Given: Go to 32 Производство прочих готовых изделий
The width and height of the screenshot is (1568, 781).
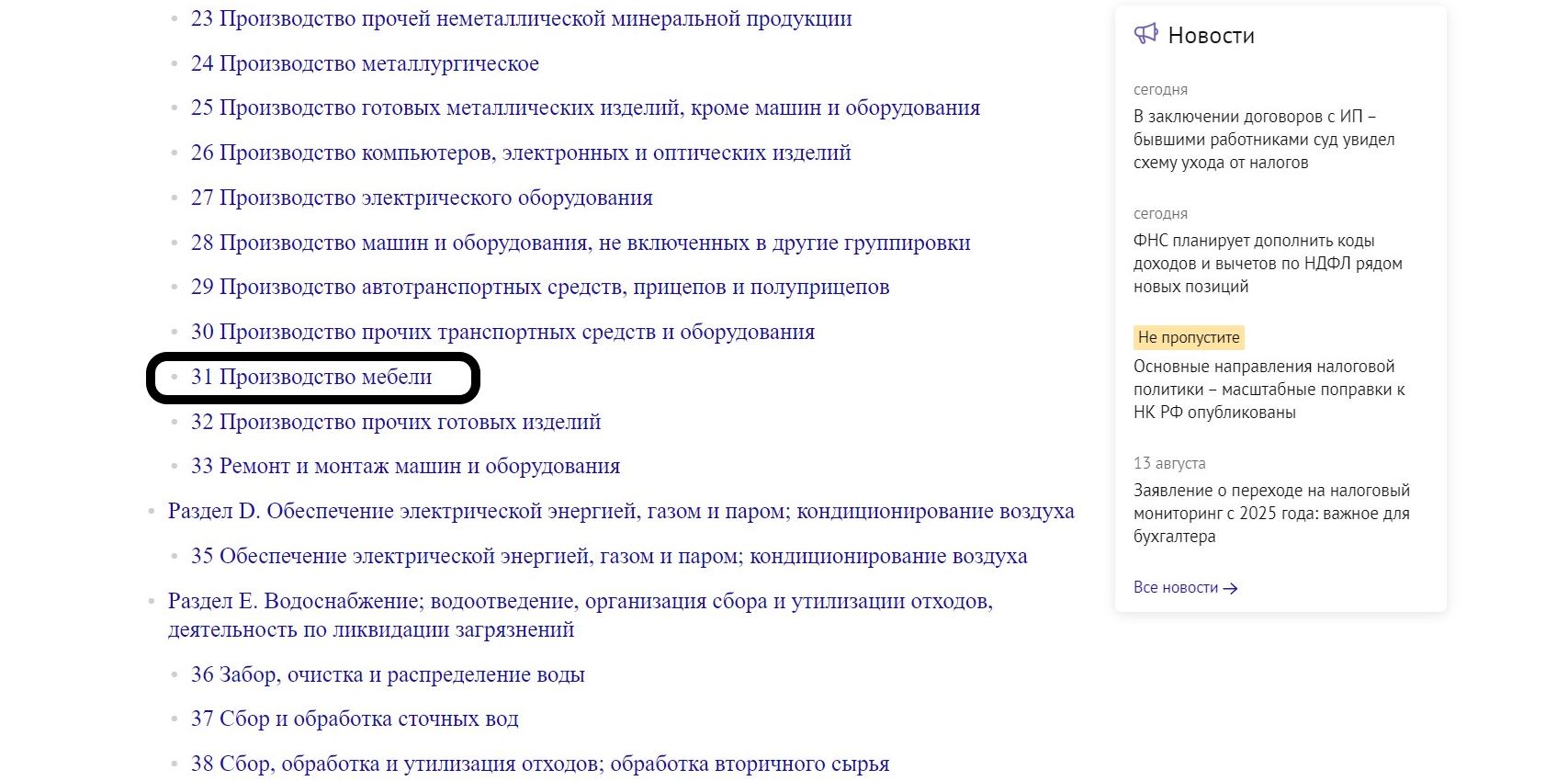Looking at the screenshot, I should tap(395, 423).
